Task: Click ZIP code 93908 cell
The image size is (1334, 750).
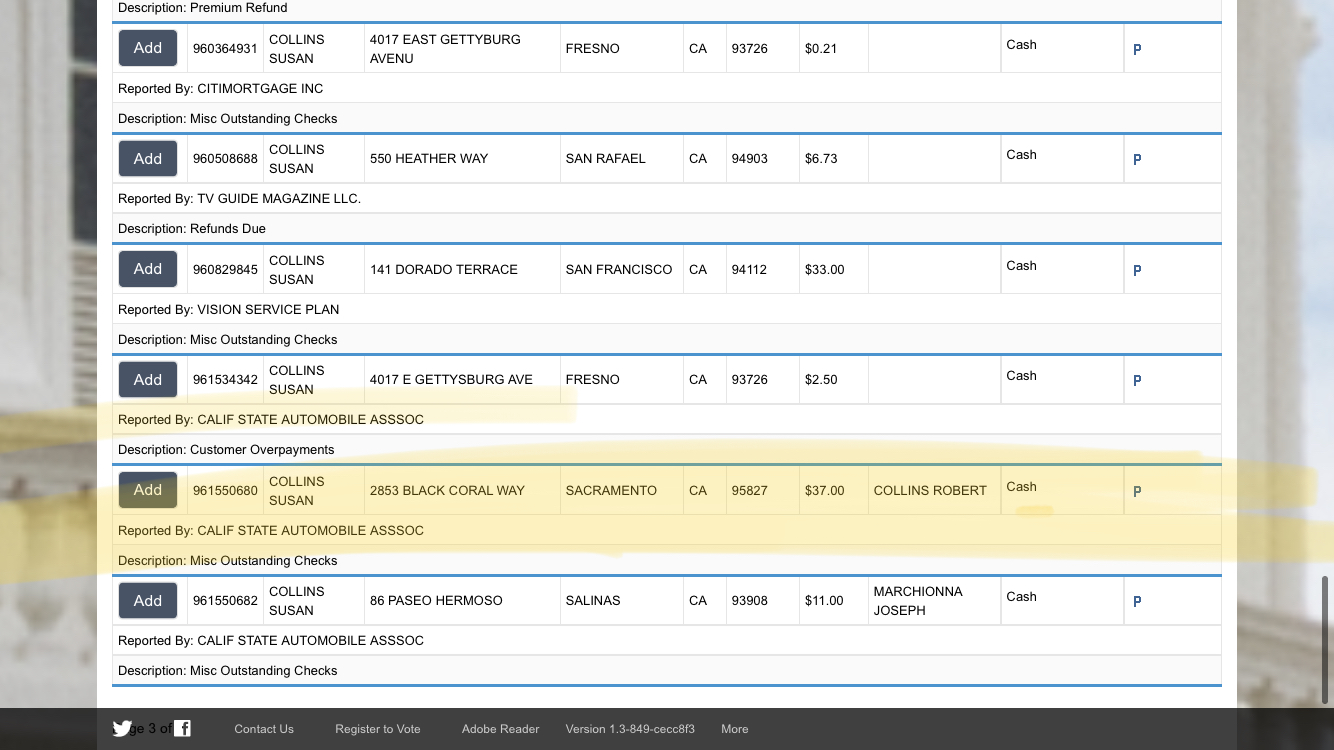Action: click(x=763, y=601)
